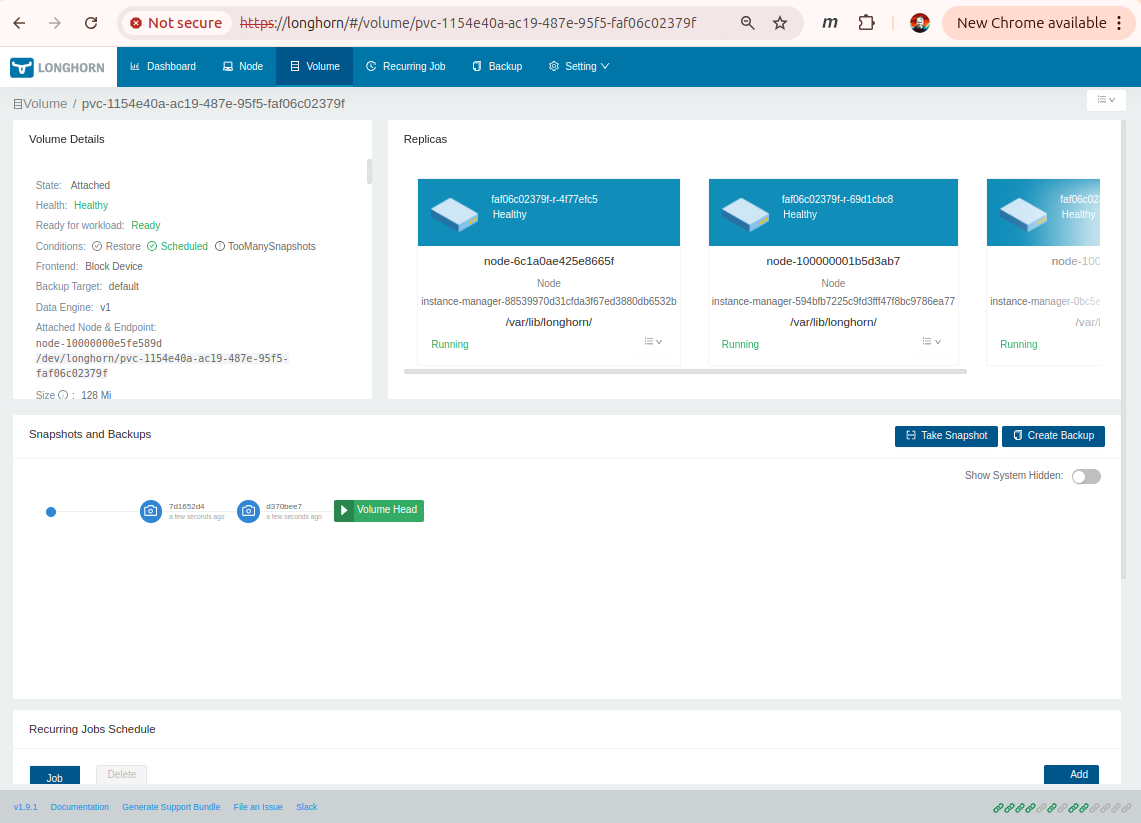Click replica node name node-100000001b5d3ab7

click(x=833, y=261)
